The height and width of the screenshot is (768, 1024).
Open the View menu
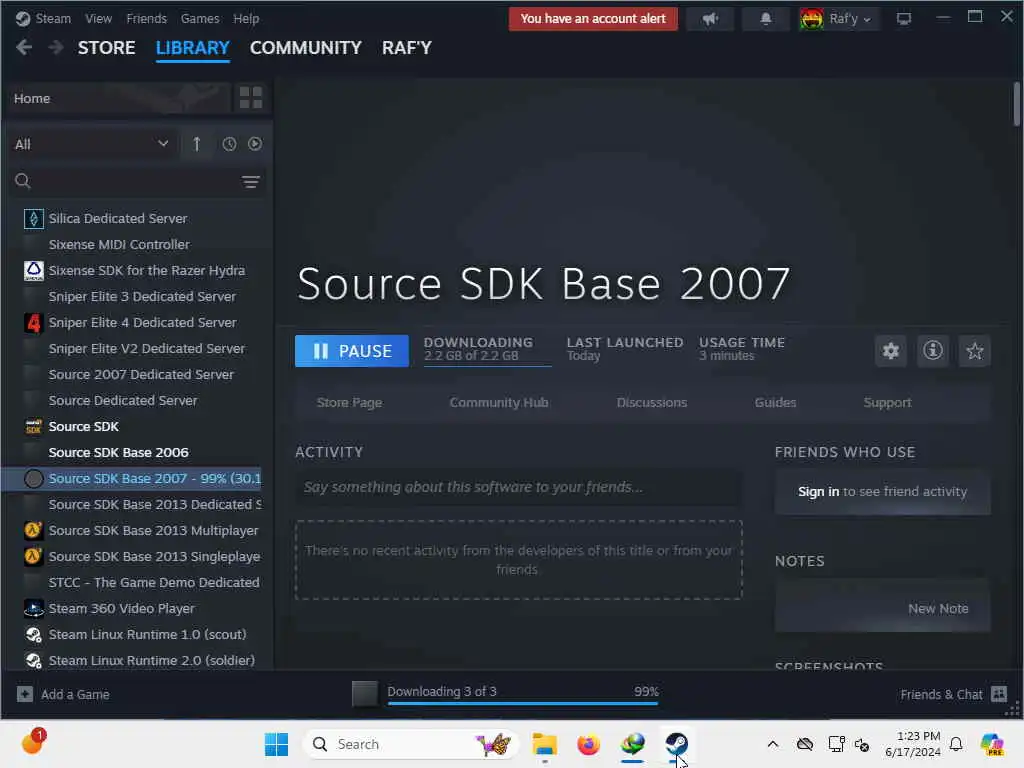point(99,18)
